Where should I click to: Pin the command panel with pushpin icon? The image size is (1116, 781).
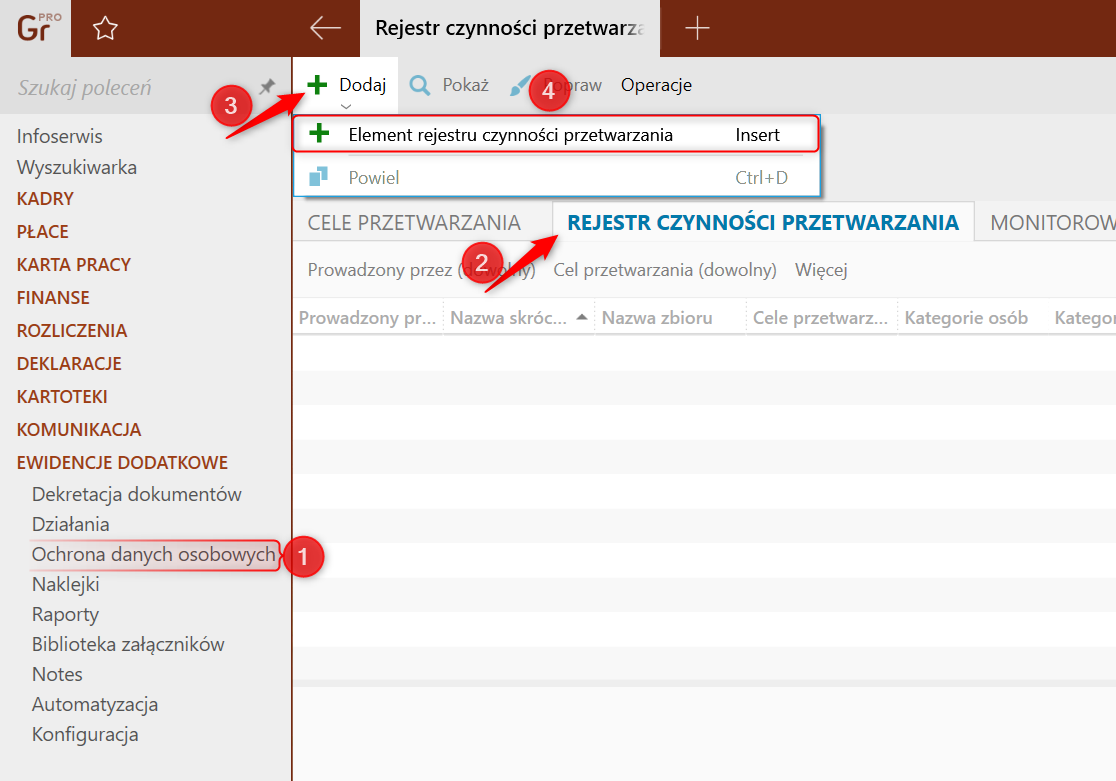click(267, 87)
